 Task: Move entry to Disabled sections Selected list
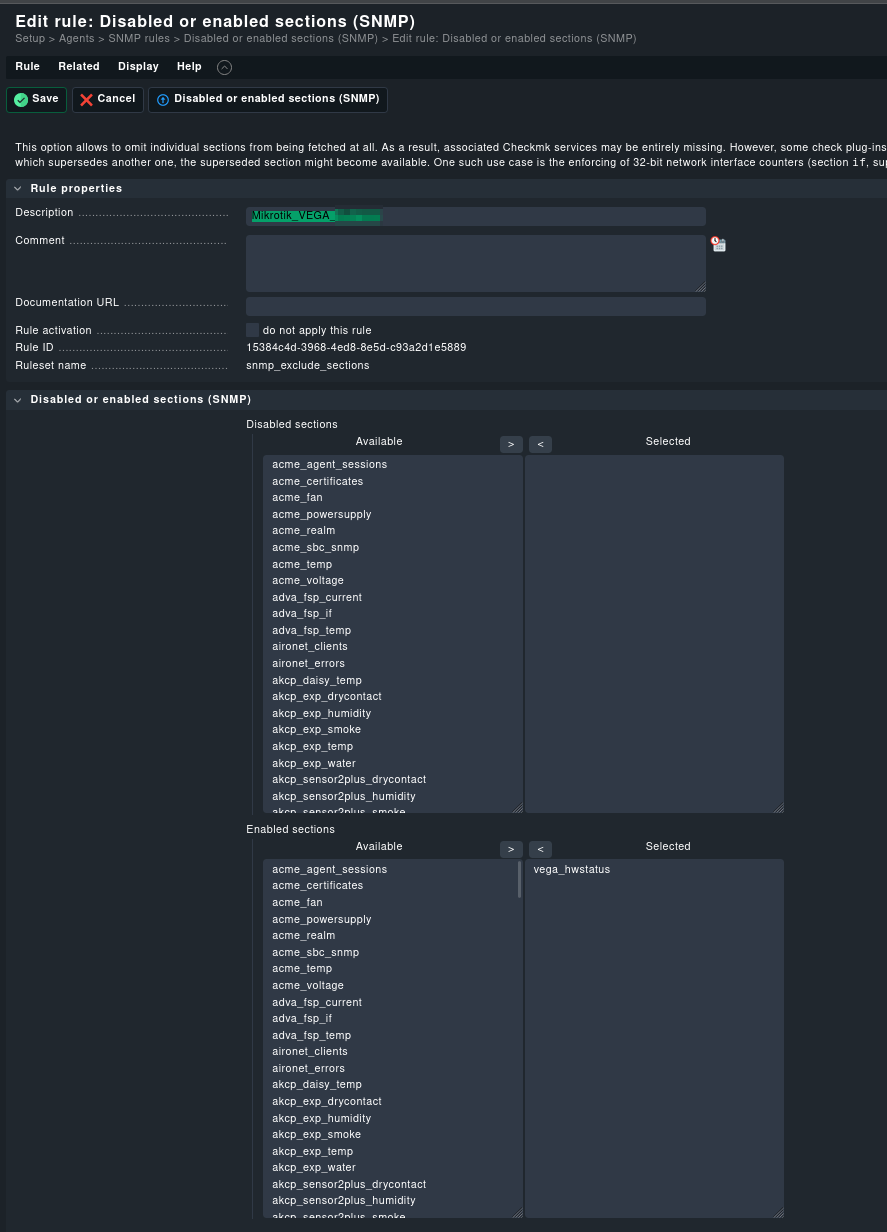click(x=511, y=444)
